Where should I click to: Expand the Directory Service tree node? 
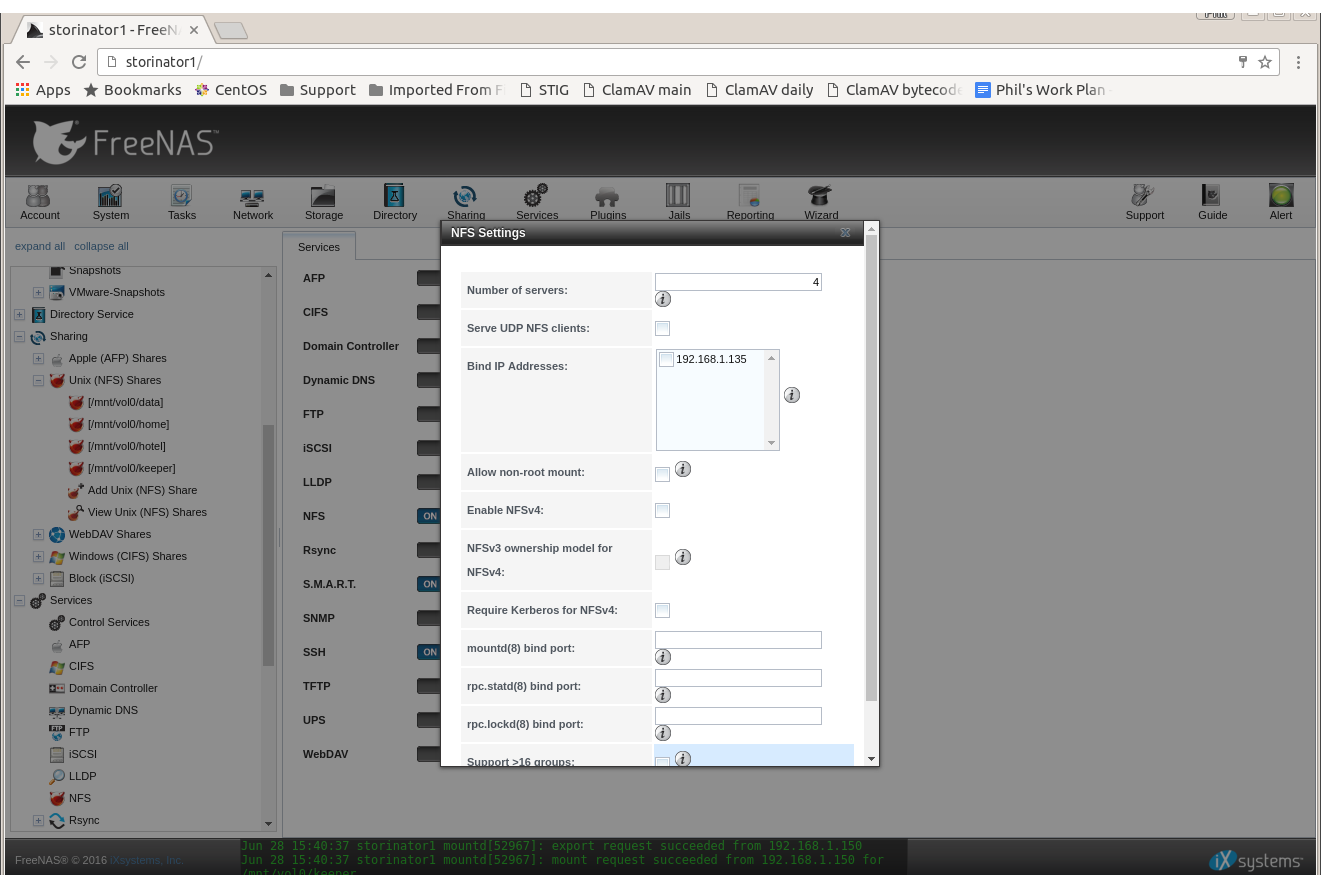point(19,314)
